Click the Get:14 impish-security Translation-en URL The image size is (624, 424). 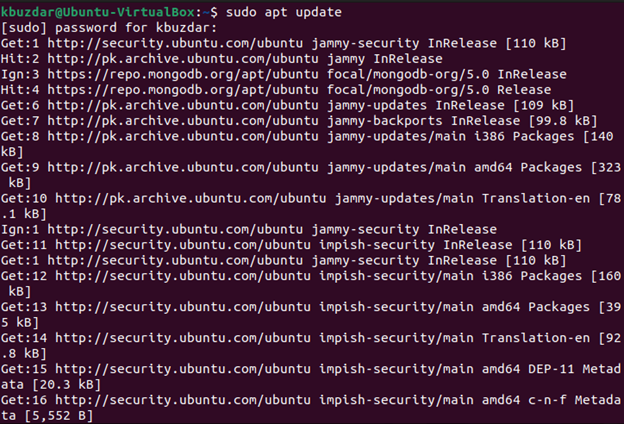pos(183,338)
